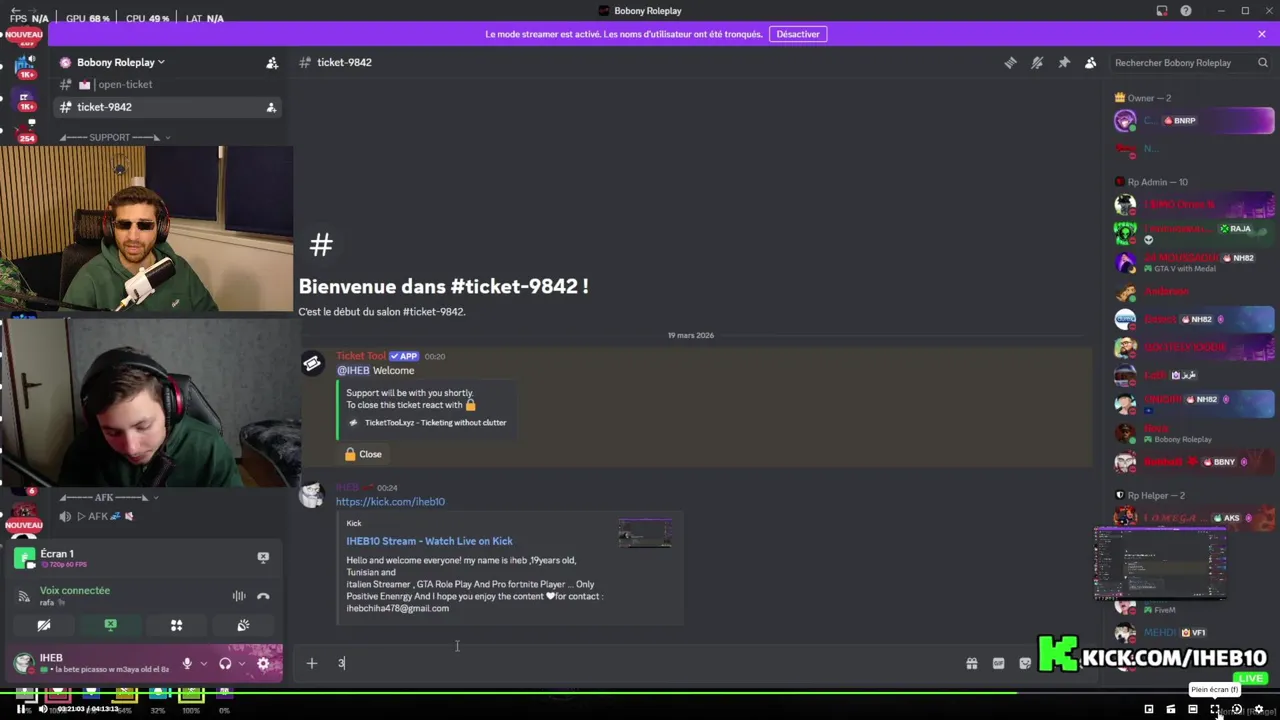
Task: Select the ticket-9842 channel
Action: (x=168, y=107)
